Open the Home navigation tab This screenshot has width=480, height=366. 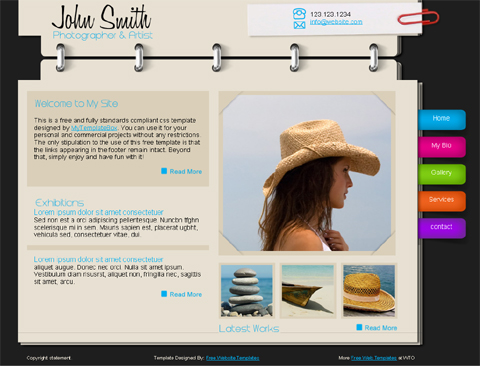[442, 119]
